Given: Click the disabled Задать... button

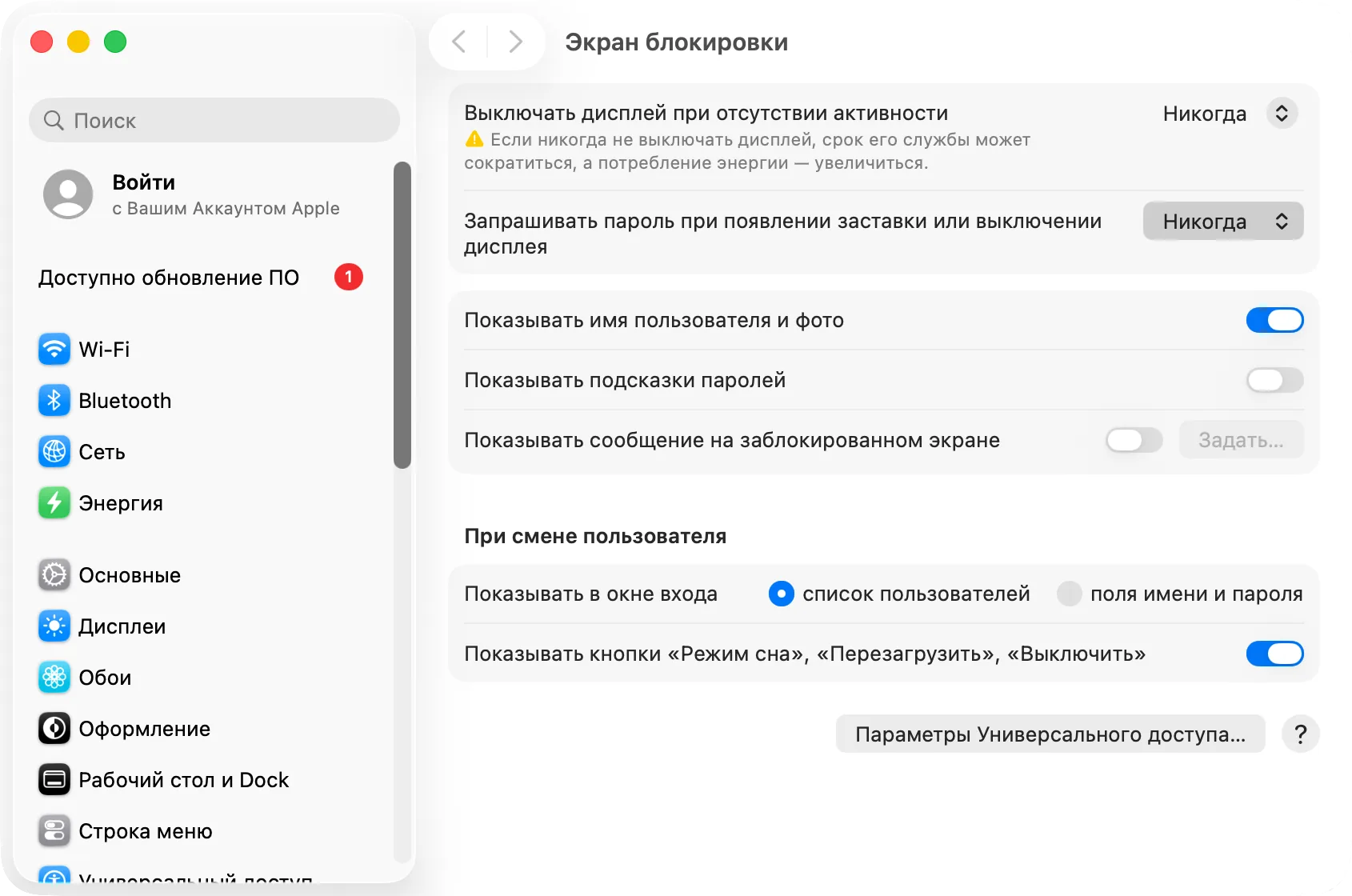Looking at the screenshot, I should coord(1241,440).
